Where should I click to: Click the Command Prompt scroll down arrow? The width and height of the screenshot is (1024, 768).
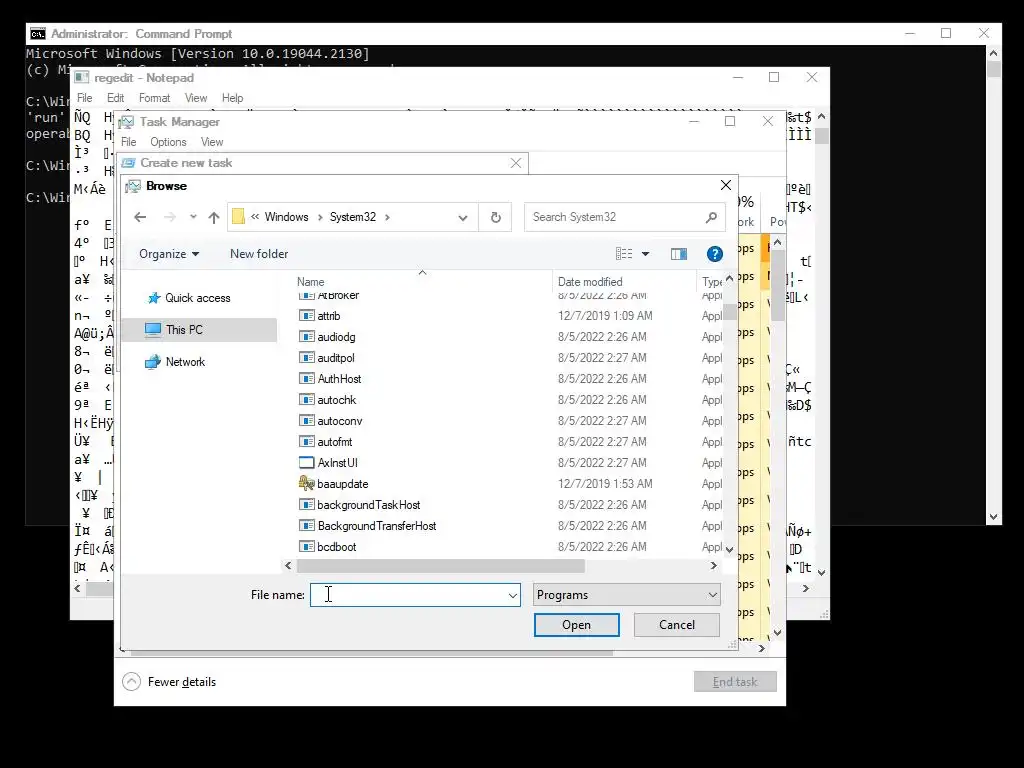(993, 517)
